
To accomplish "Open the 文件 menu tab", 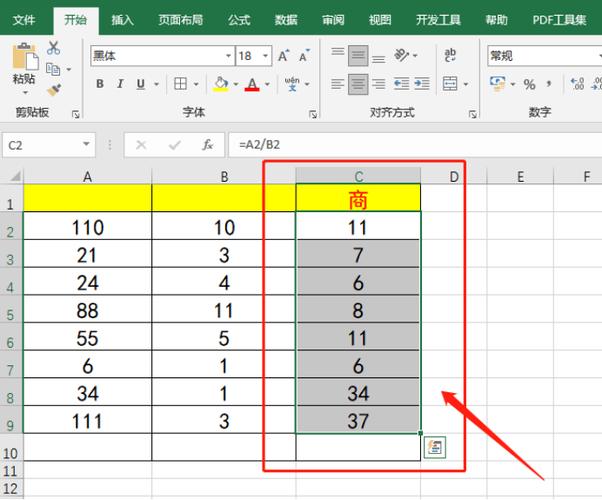I will (x=24, y=20).
